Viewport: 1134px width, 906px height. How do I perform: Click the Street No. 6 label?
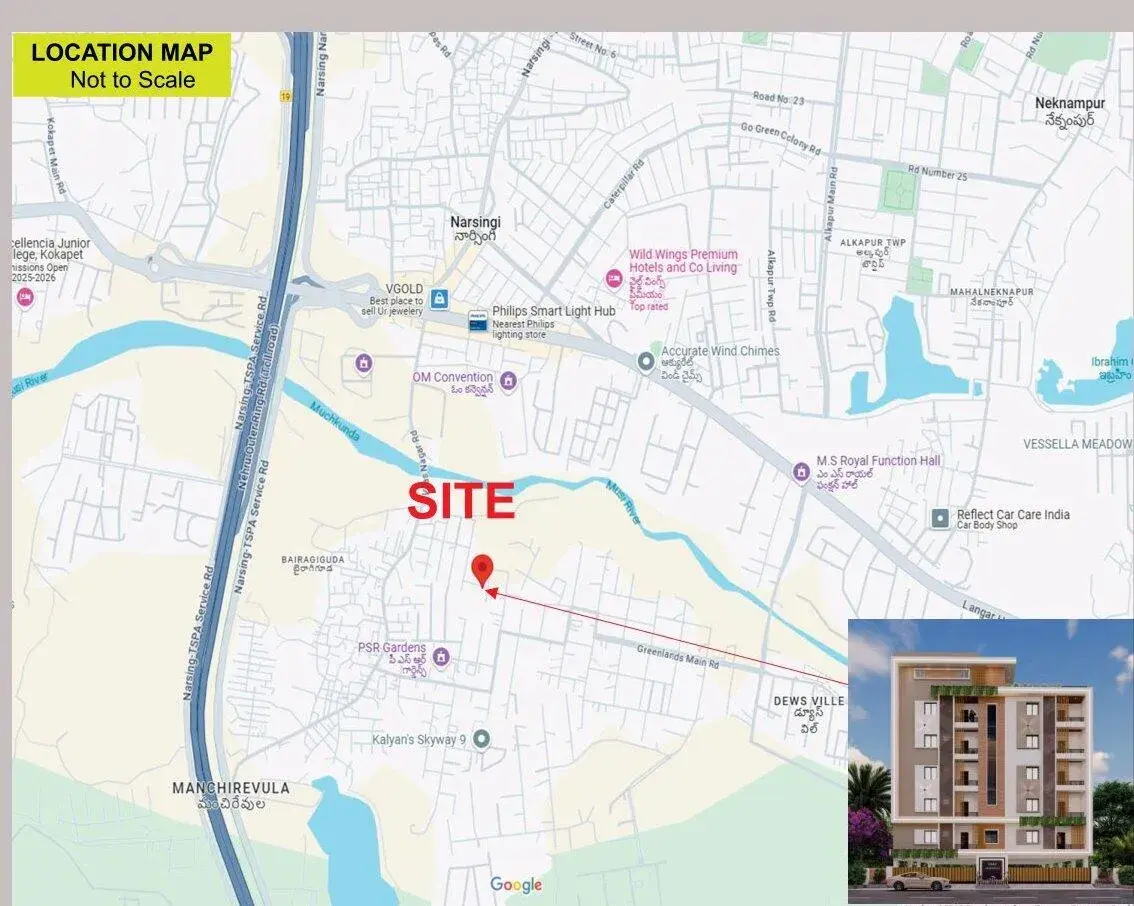click(x=592, y=45)
